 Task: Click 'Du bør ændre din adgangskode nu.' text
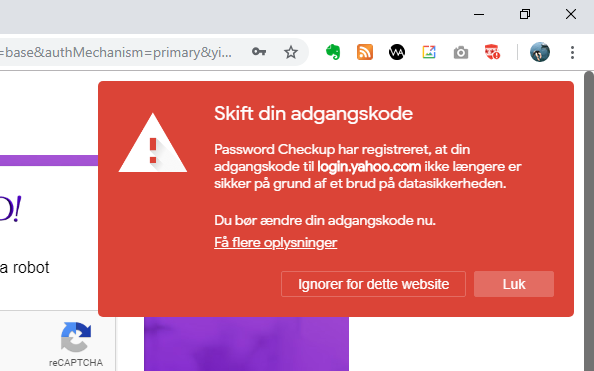tap(325, 221)
